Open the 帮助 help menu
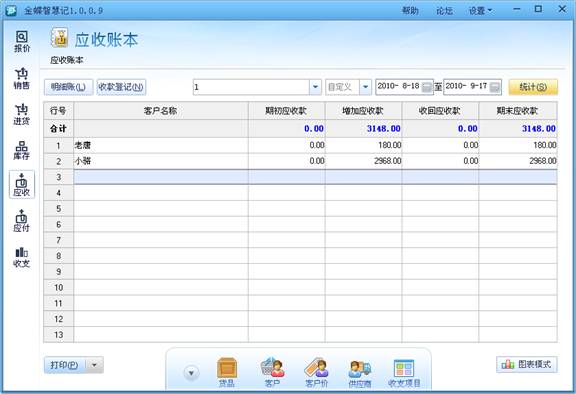Viewport: 576px width, 394px height. (x=410, y=11)
